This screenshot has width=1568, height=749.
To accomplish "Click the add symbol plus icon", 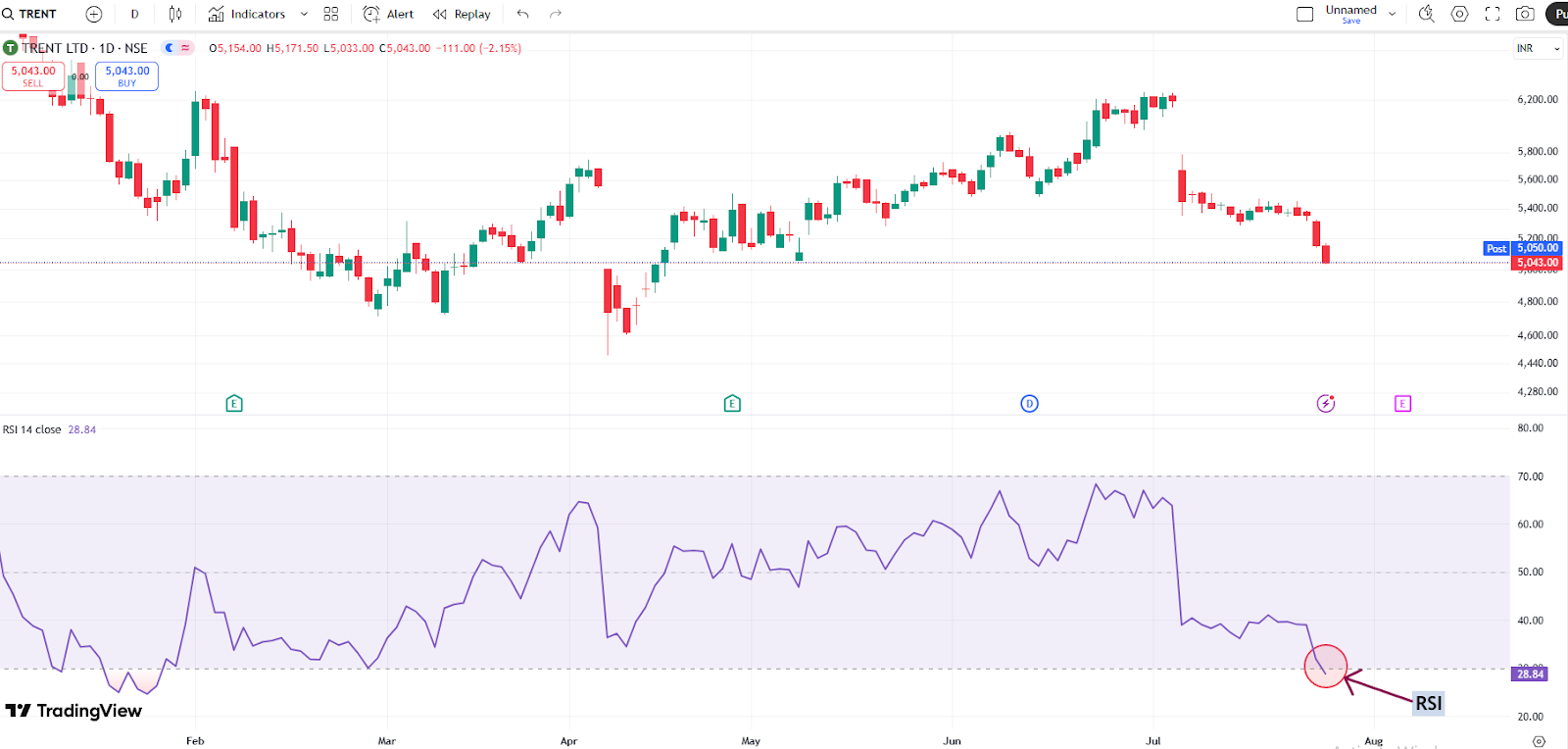I will click(94, 14).
